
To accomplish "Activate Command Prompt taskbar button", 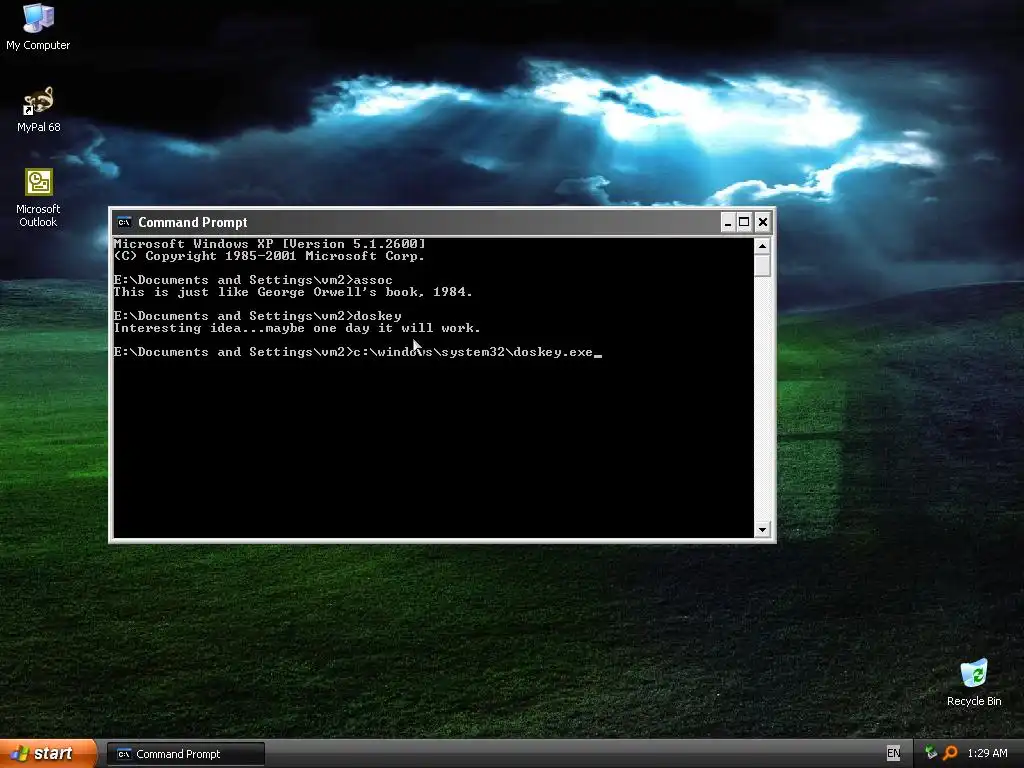I will [185, 754].
